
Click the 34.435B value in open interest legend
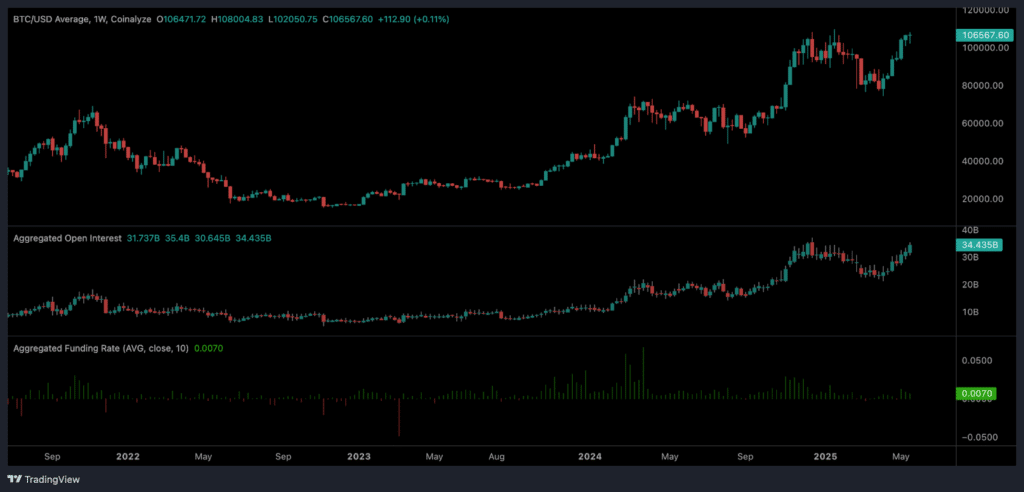pos(253,238)
